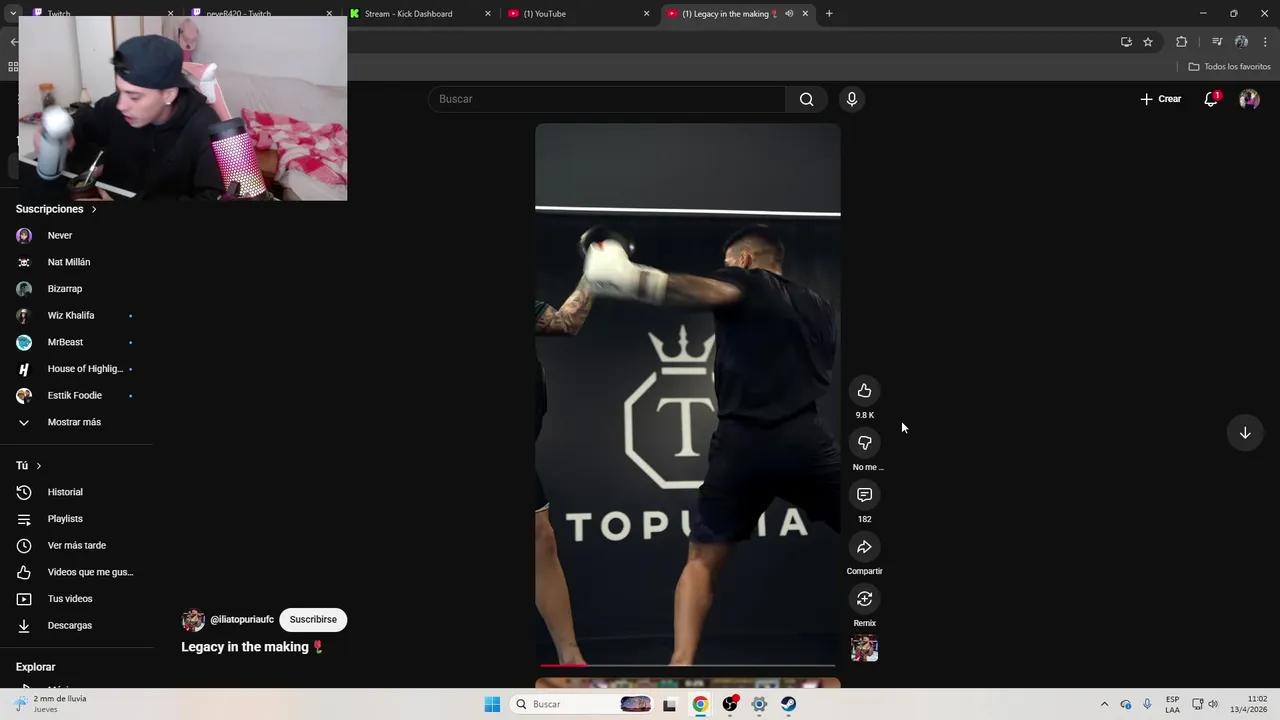Viewport: 1280px width, 720px height.
Task: Open Chrome from the taskbar
Action: point(700,704)
